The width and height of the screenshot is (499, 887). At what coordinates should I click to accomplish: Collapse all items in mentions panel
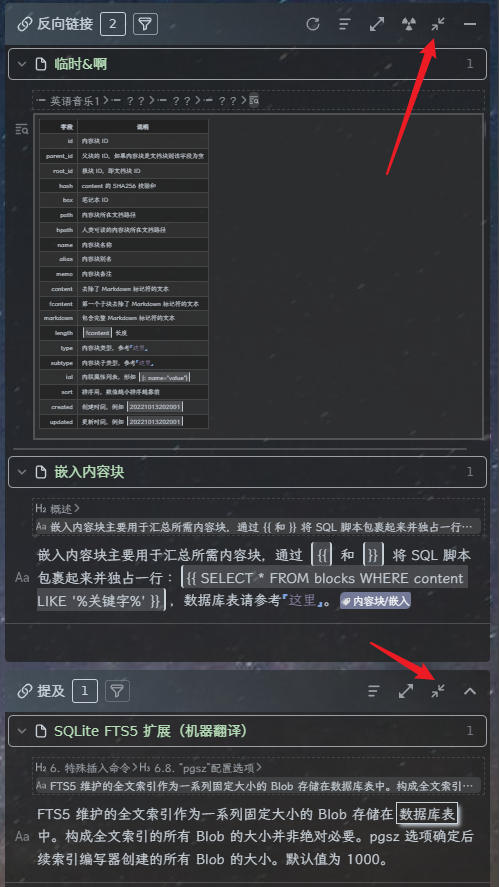click(438, 691)
